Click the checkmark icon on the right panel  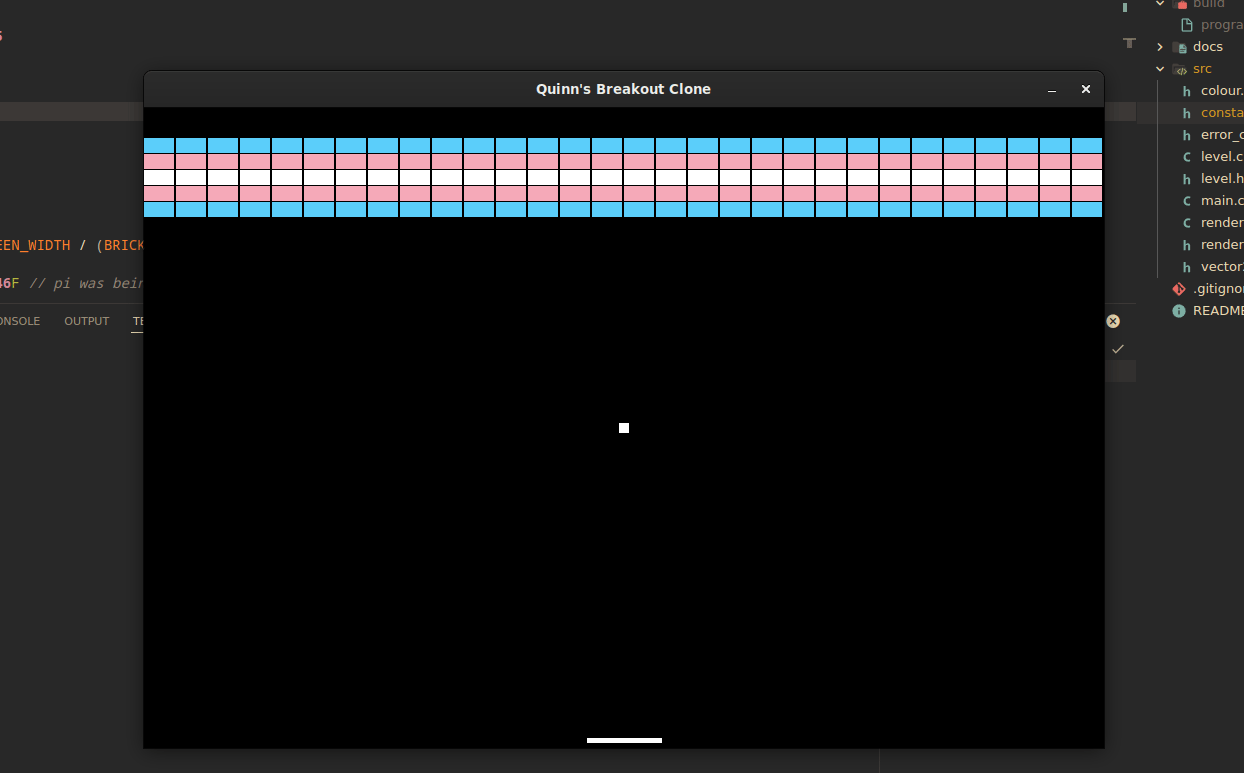pos(1118,348)
